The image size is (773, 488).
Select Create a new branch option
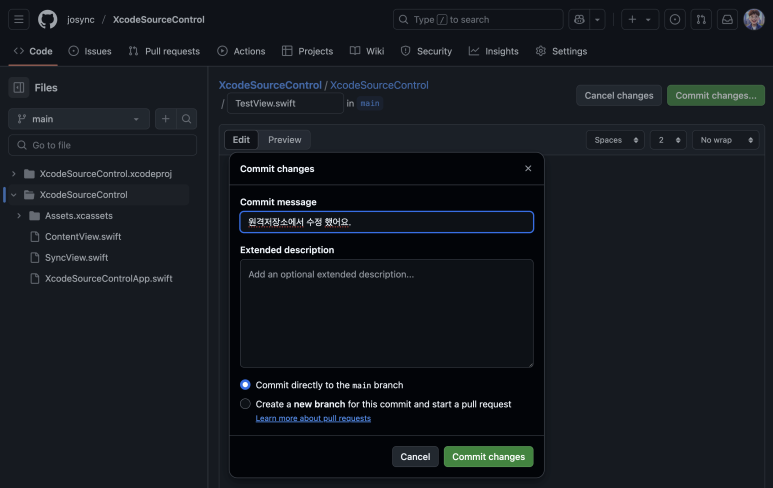coord(245,404)
